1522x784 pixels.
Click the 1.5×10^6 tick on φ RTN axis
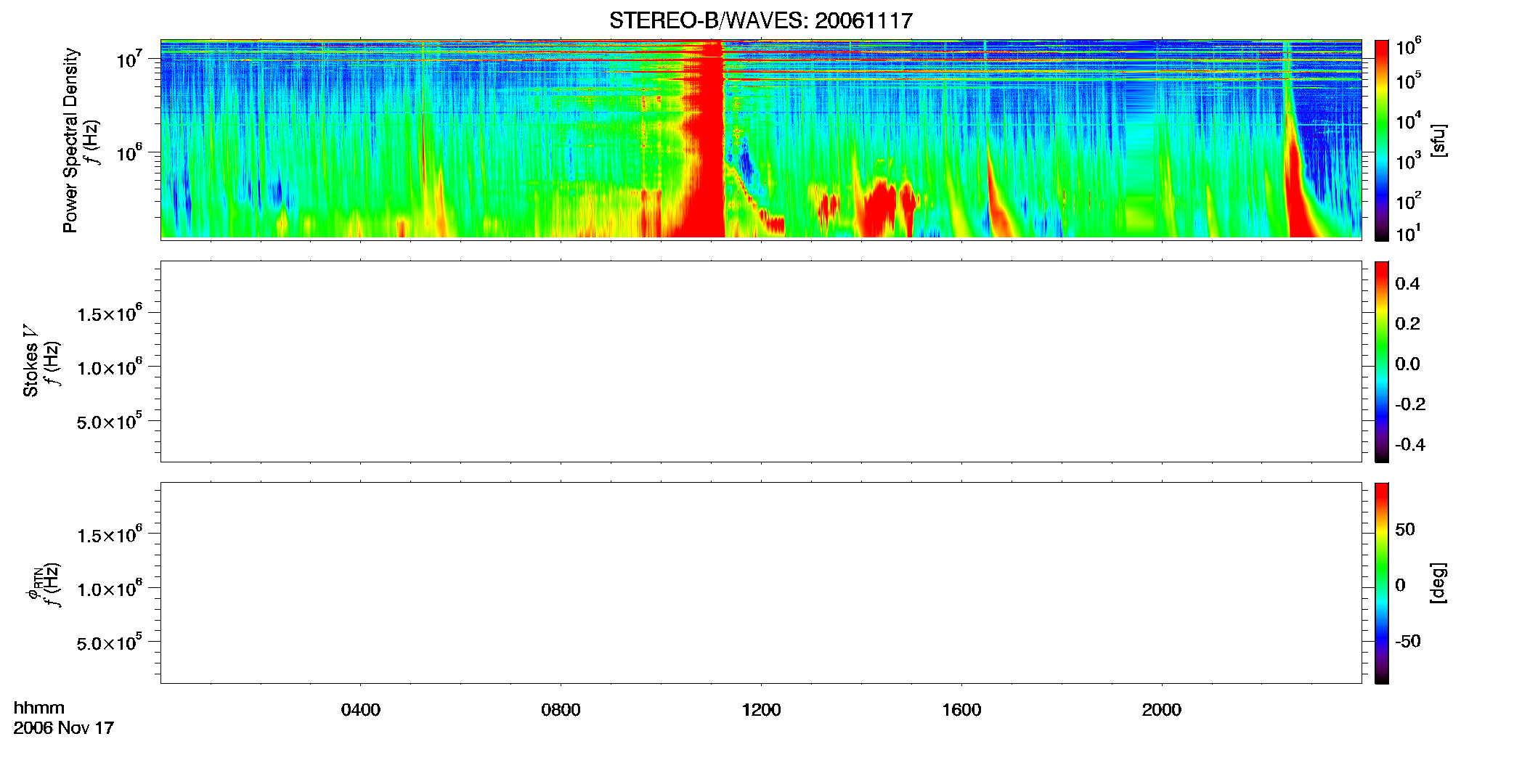pos(110,534)
